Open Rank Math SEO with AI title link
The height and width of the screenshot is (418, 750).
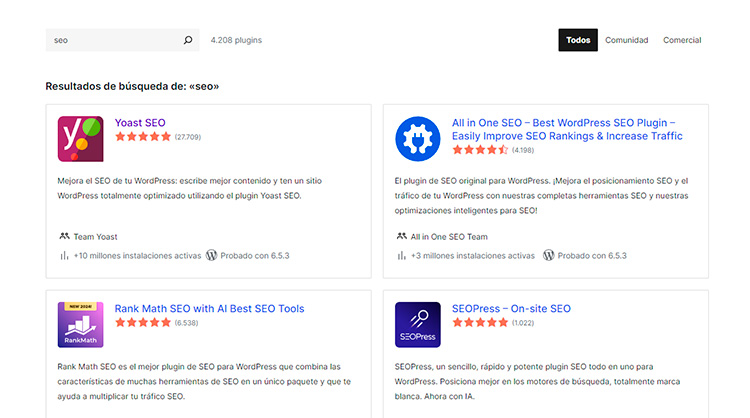pyautogui.click(x=209, y=309)
